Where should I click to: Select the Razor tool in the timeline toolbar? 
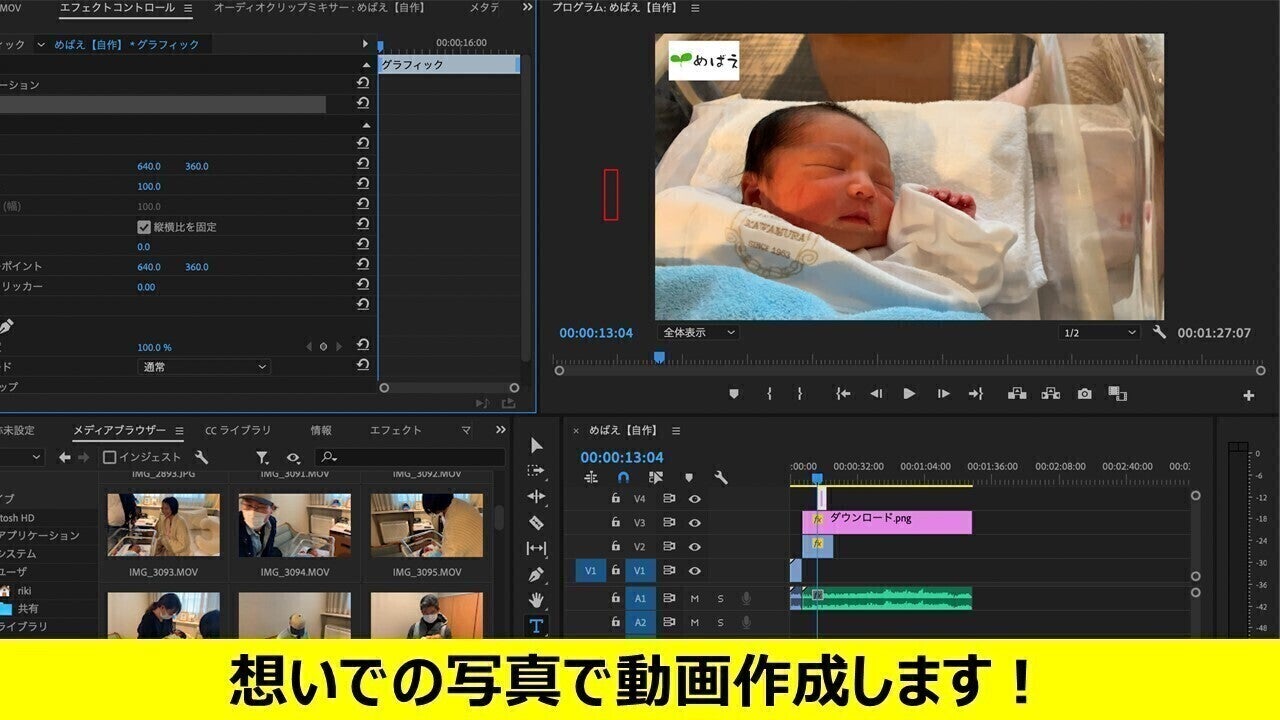536,523
